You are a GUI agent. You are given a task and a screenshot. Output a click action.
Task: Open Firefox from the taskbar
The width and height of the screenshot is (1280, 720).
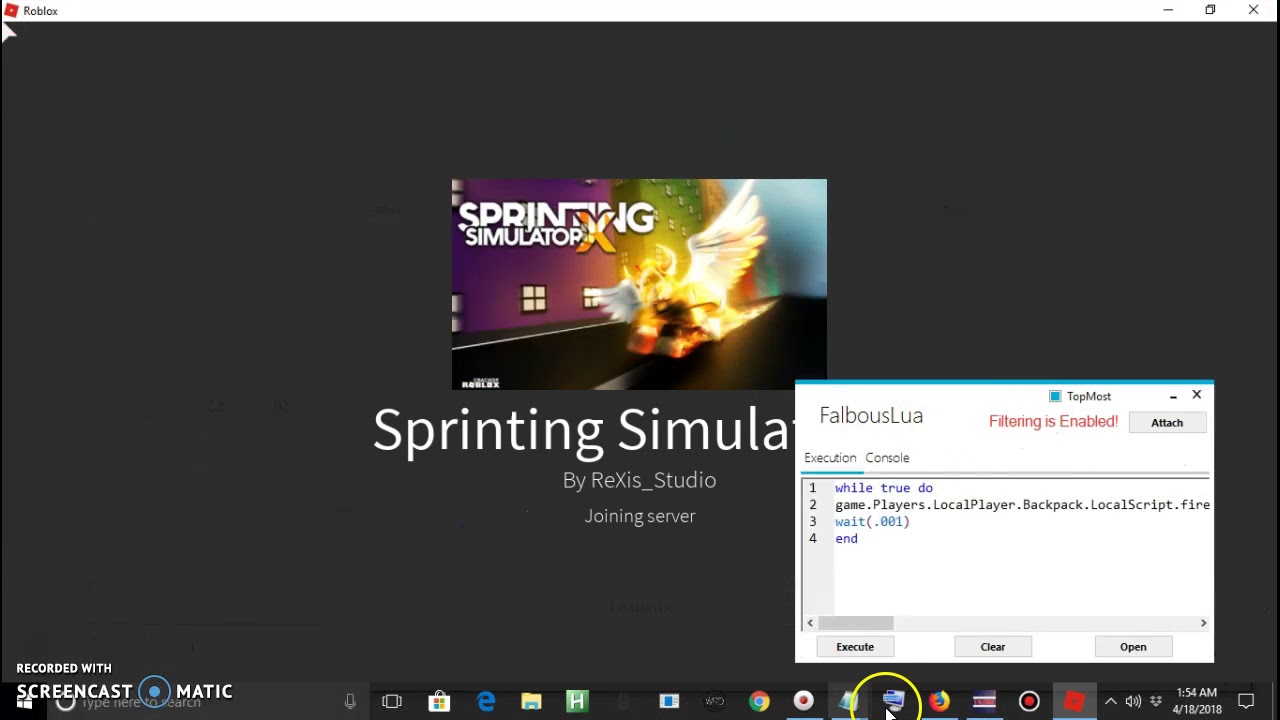tap(939, 701)
